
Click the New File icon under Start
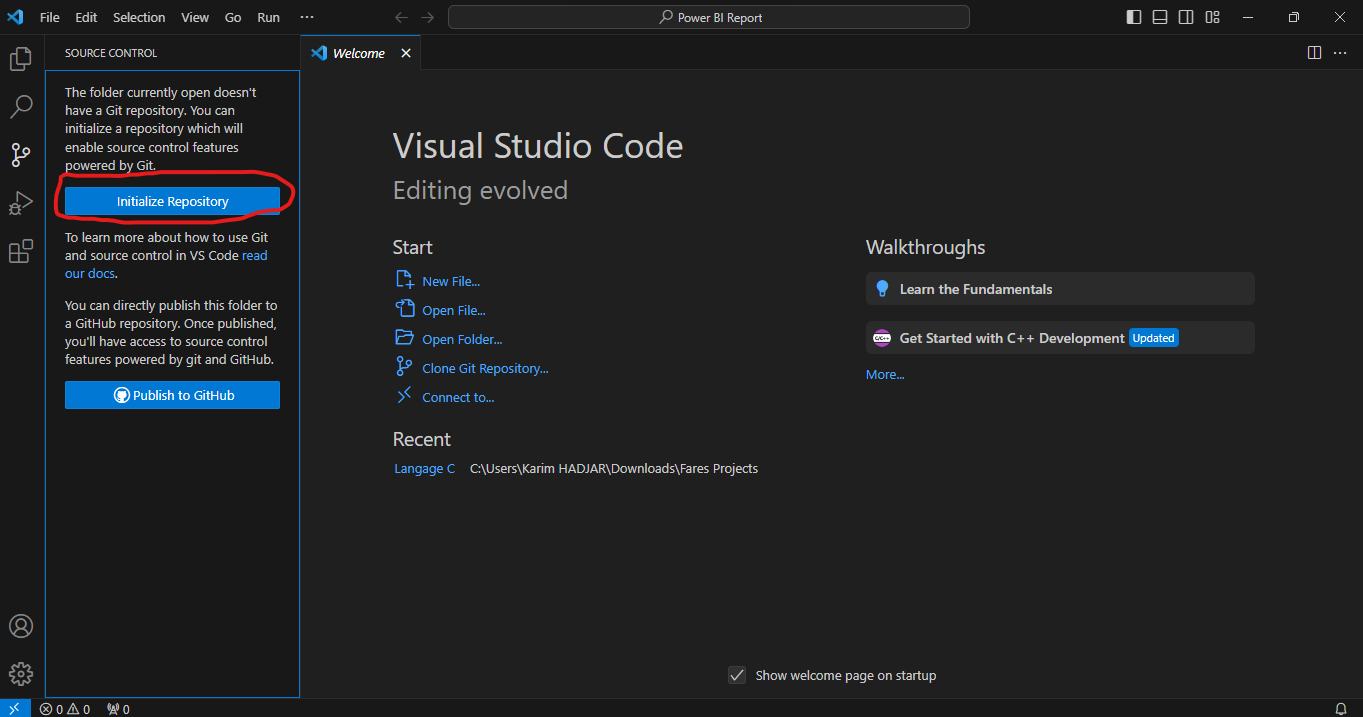coord(404,280)
